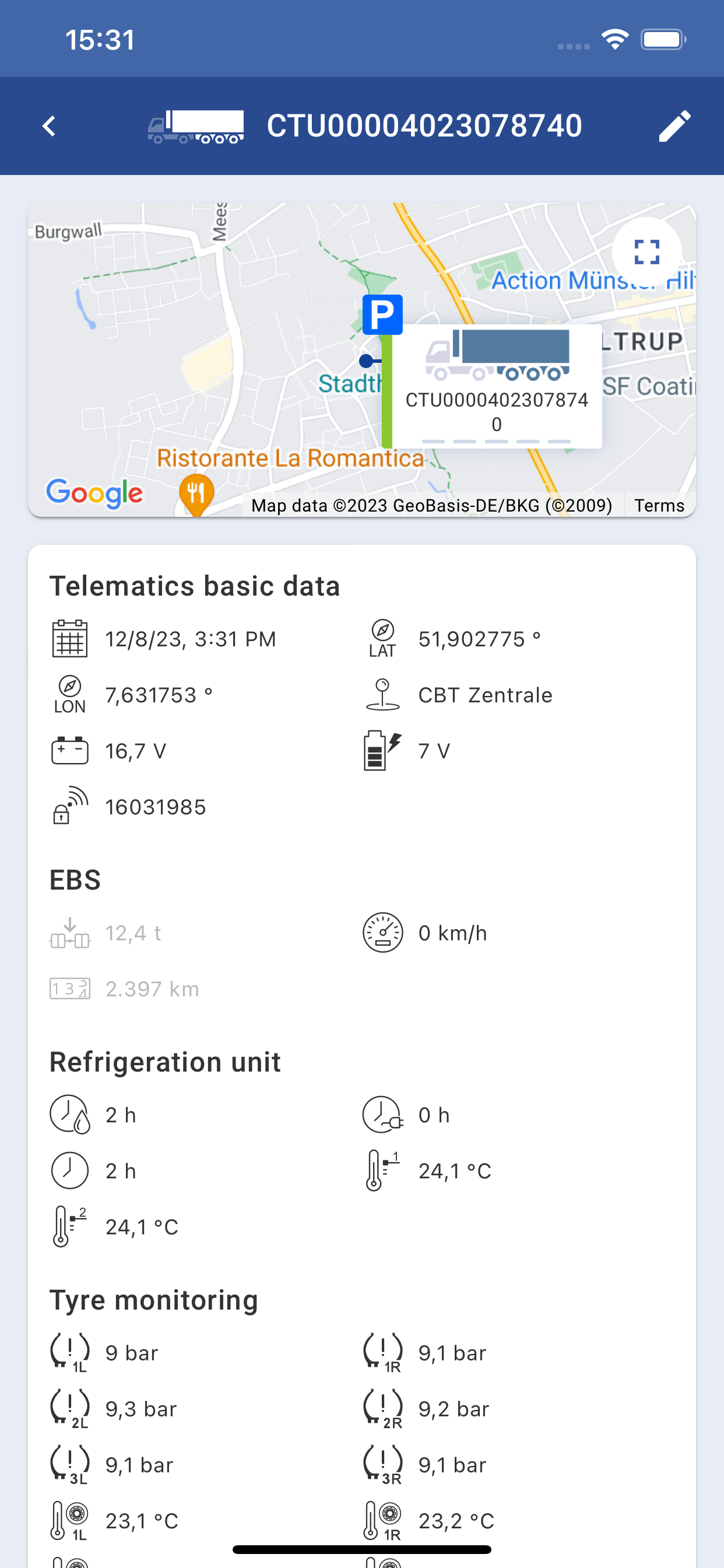The width and height of the screenshot is (724, 1568).
Task: Tap the trailer icon in title bar
Action: [196, 127]
